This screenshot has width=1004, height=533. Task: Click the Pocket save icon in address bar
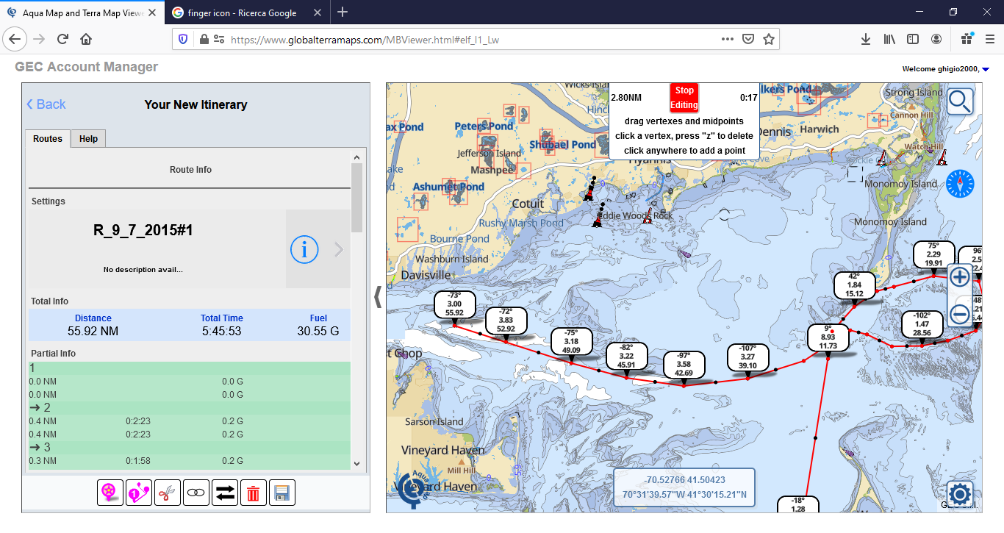tap(748, 39)
